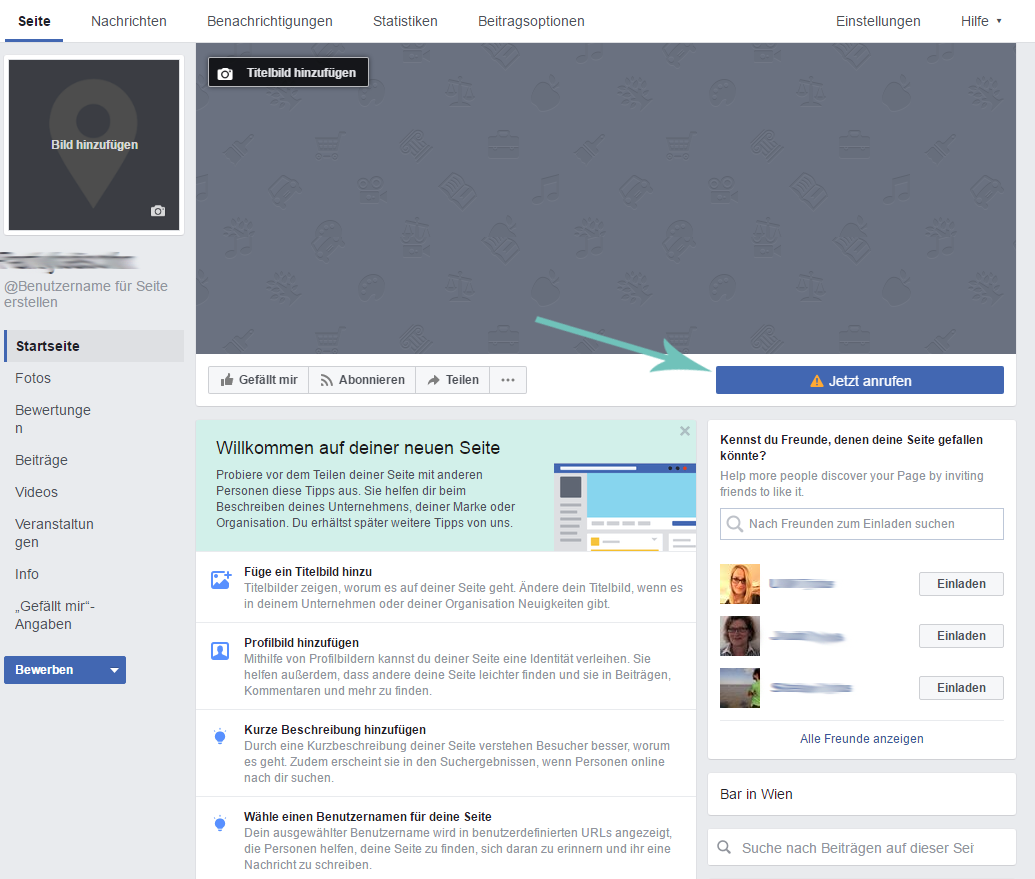Click Willkommen auf deiner neuen Seite heading
This screenshot has width=1035, height=879.
358,448
